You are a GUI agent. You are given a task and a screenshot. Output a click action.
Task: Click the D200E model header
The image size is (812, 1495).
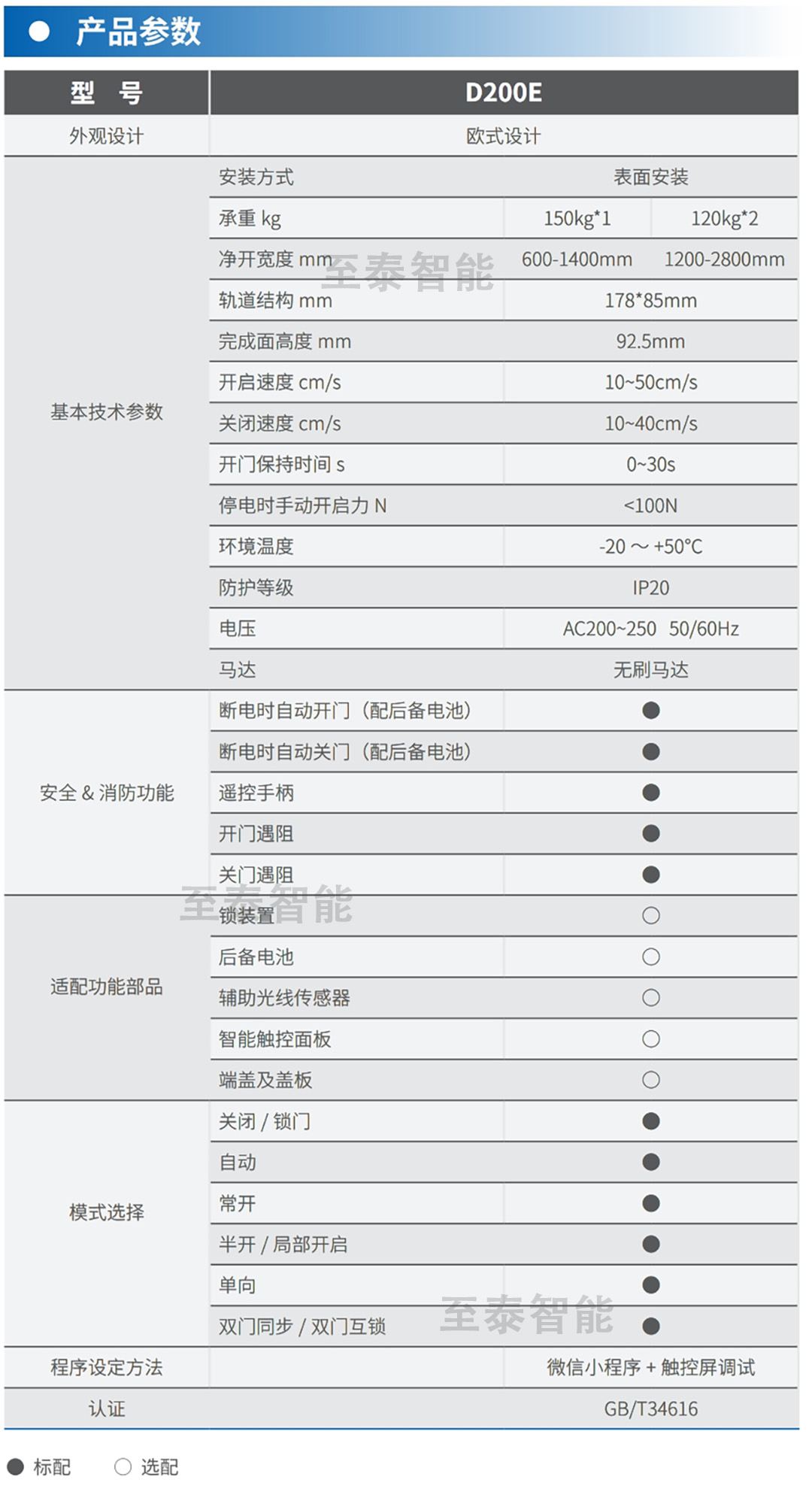coord(503,92)
